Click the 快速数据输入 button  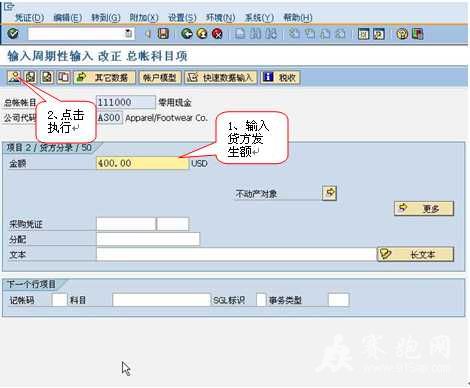[221, 77]
